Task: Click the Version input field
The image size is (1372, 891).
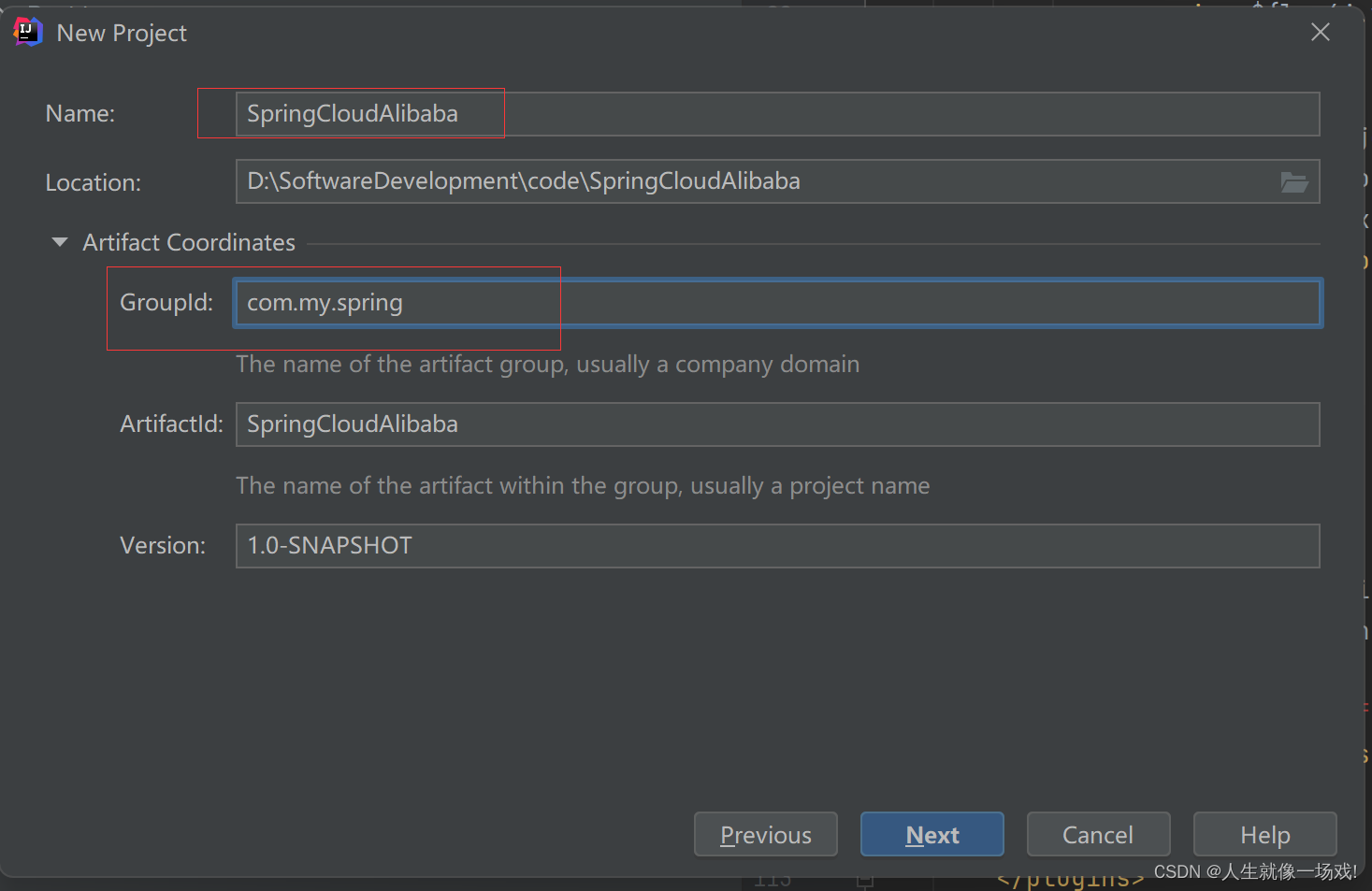Action: tap(777, 546)
